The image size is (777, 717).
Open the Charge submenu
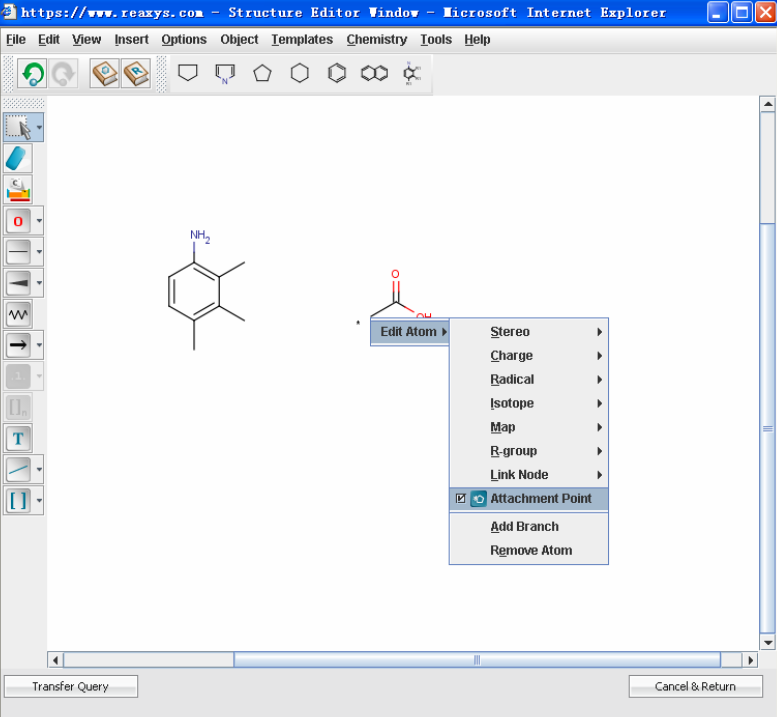pos(529,355)
